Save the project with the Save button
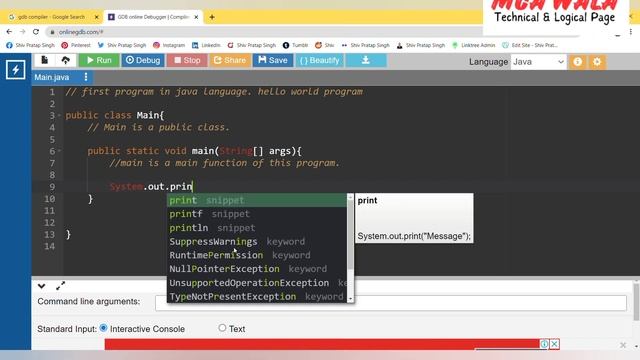The height and width of the screenshot is (360, 640). [x=273, y=60]
